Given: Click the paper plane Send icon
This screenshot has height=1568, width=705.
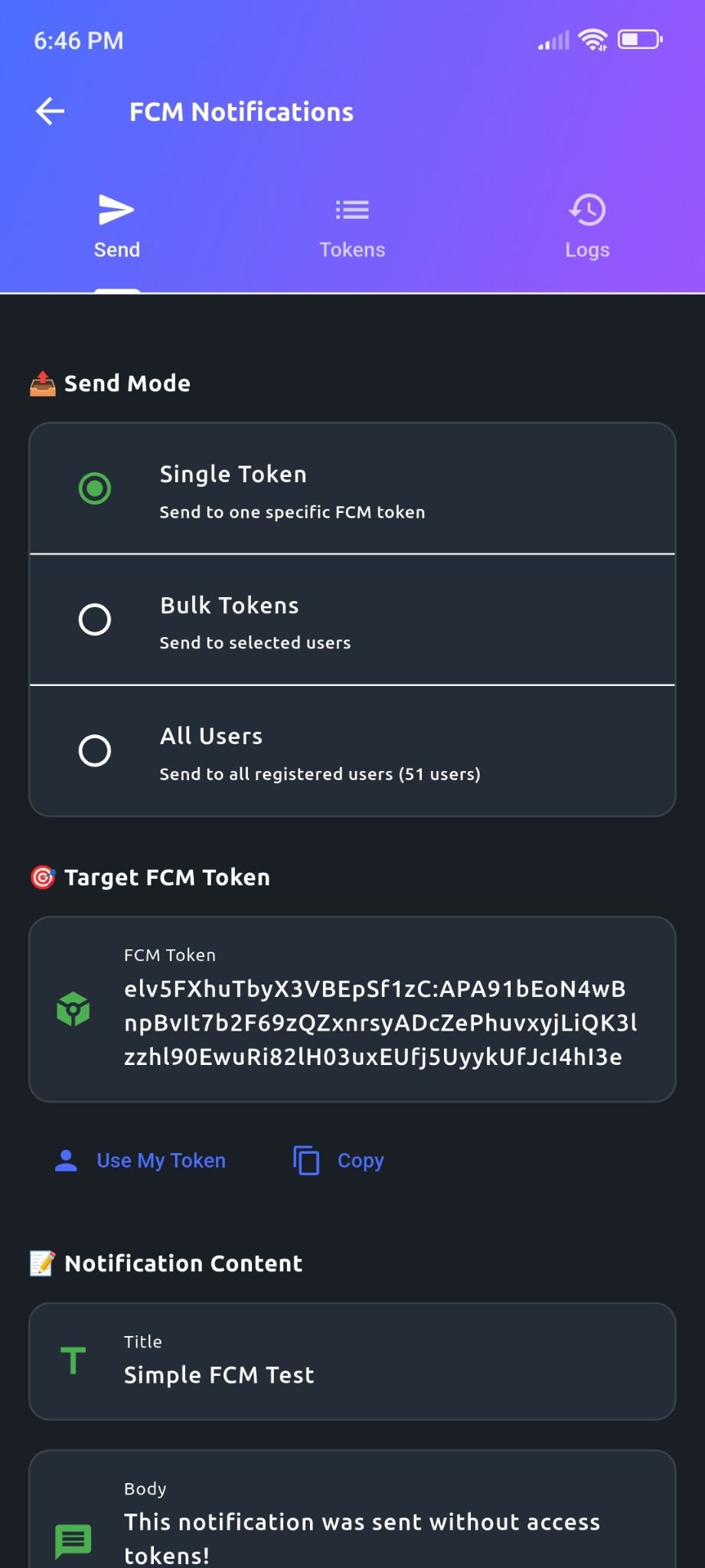Looking at the screenshot, I should click(116, 209).
